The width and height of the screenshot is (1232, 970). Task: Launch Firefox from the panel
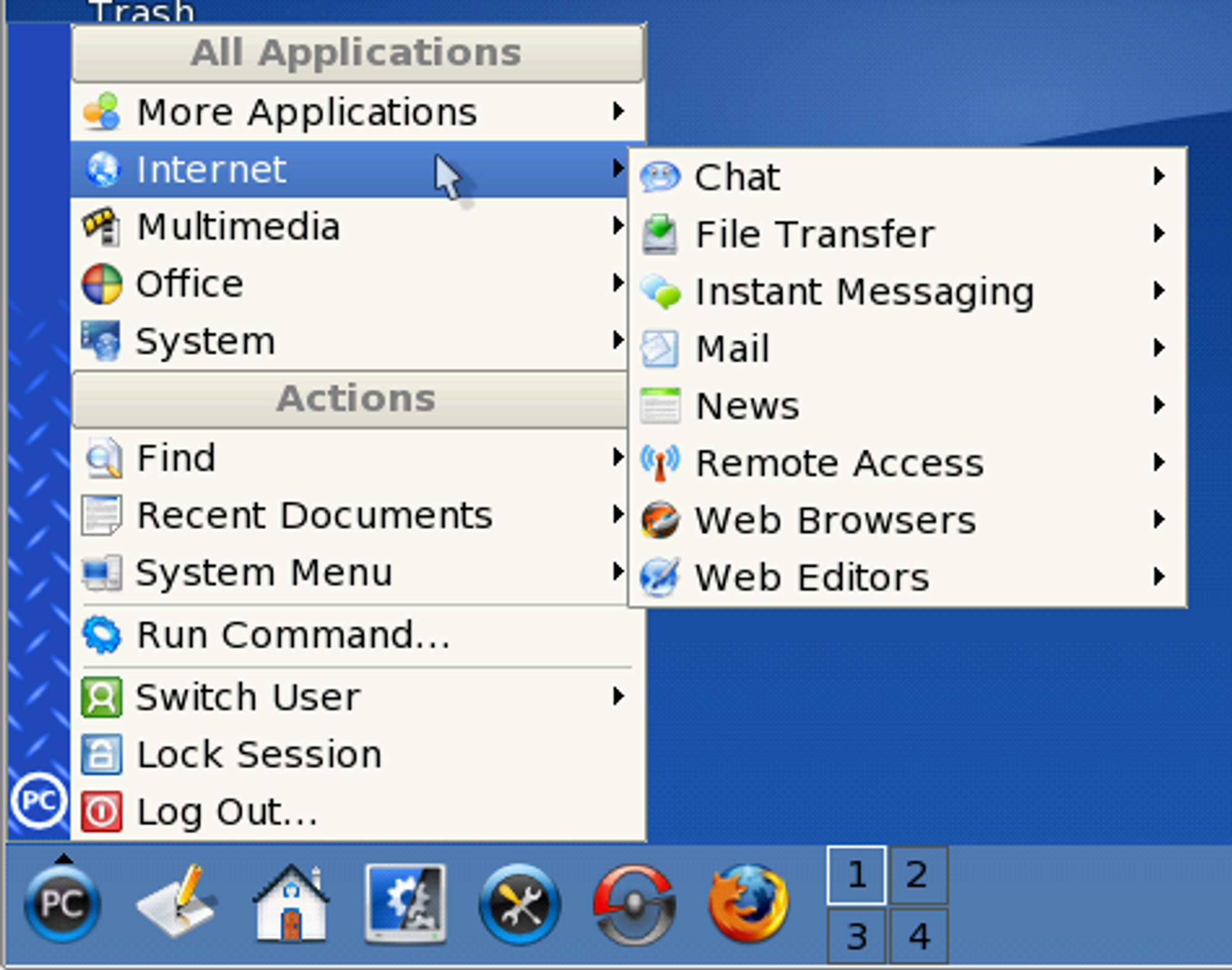pyautogui.click(x=748, y=903)
